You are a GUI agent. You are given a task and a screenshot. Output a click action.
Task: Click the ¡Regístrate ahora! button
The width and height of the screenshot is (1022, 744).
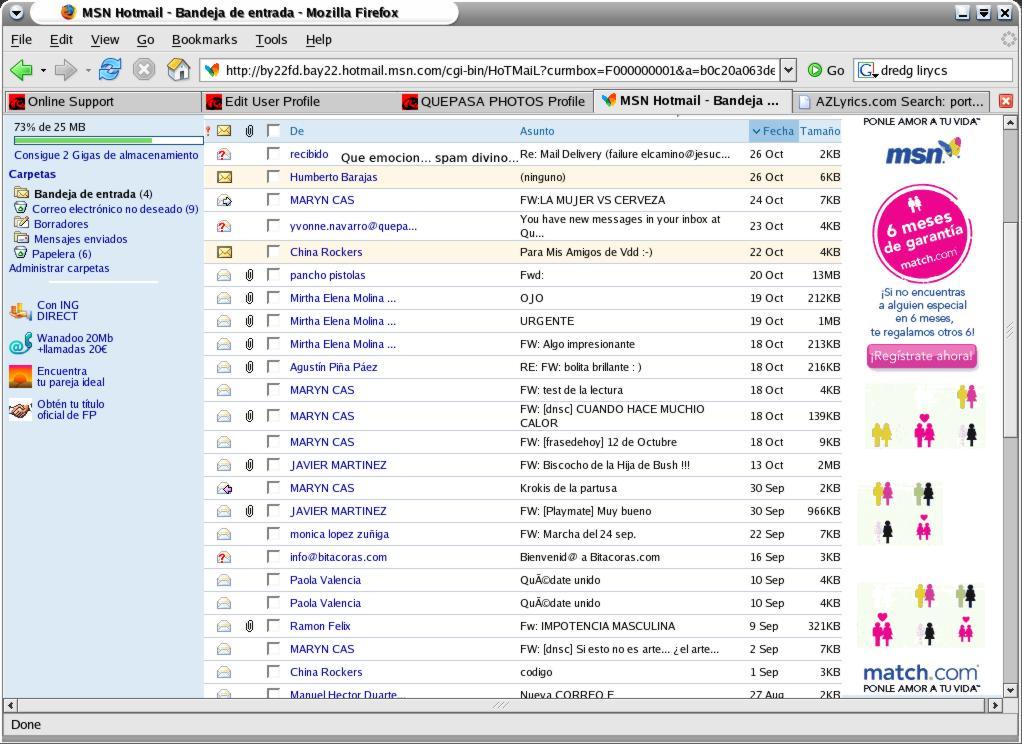click(922, 356)
